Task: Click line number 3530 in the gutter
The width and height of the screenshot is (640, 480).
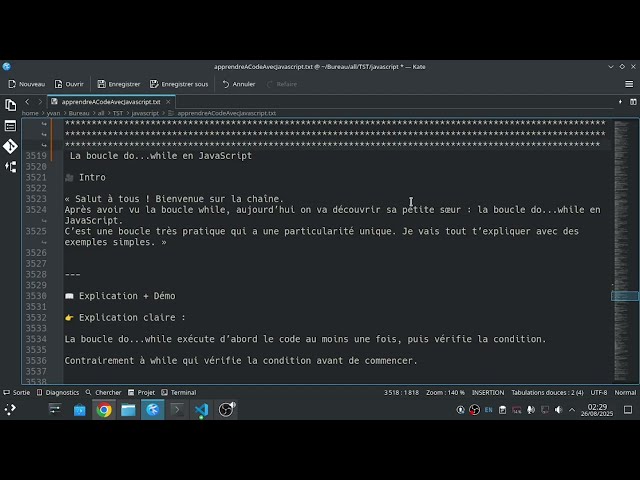Action: coord(36,296)
